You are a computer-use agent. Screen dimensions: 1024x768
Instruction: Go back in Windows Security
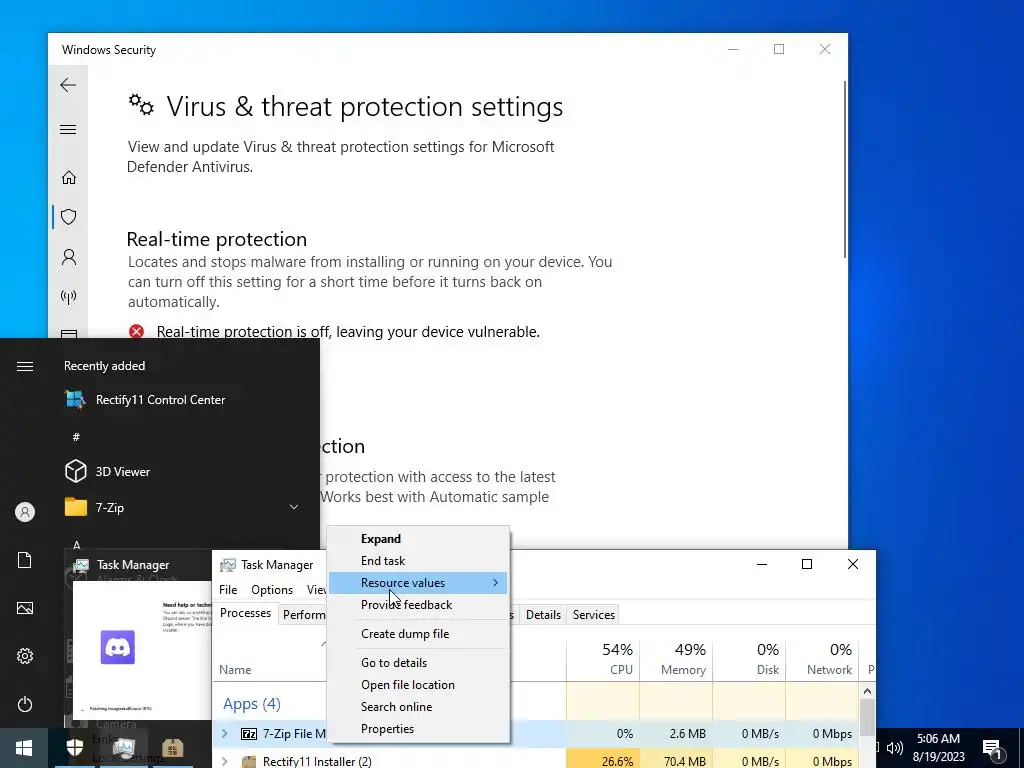tap(68, 85)
